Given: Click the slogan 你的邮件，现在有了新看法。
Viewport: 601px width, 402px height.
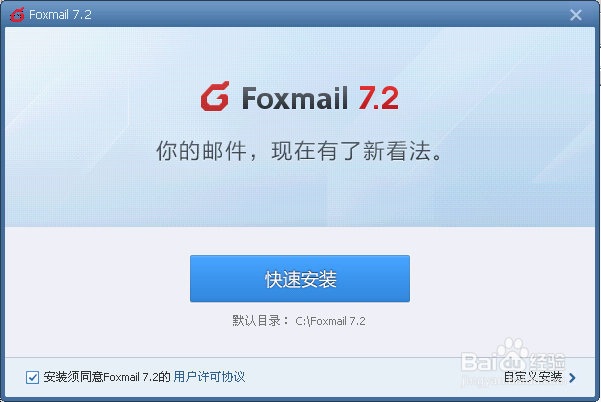Looking at the screenshot, I should 300,151.
